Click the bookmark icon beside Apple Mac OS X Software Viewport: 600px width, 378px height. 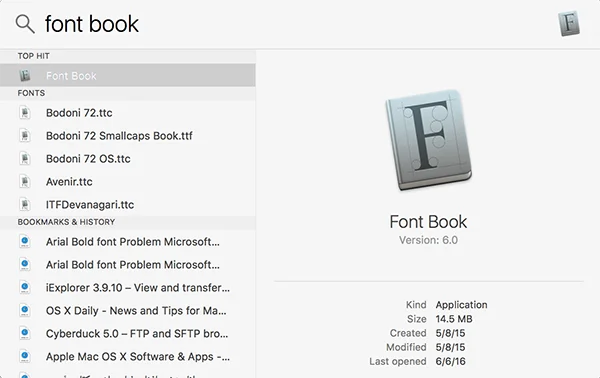[25, 357]
